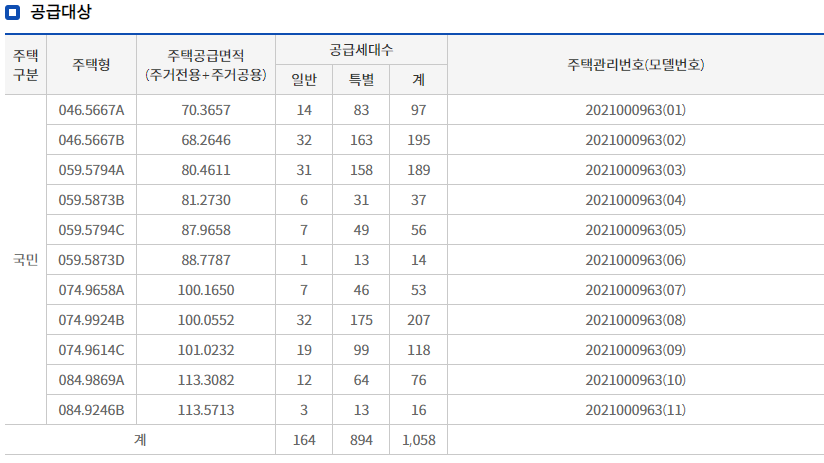Image resolution: width=824 pixels, height=463 pixels.
Task: Select housing type 084.9869A
Action: pos(91,380)
